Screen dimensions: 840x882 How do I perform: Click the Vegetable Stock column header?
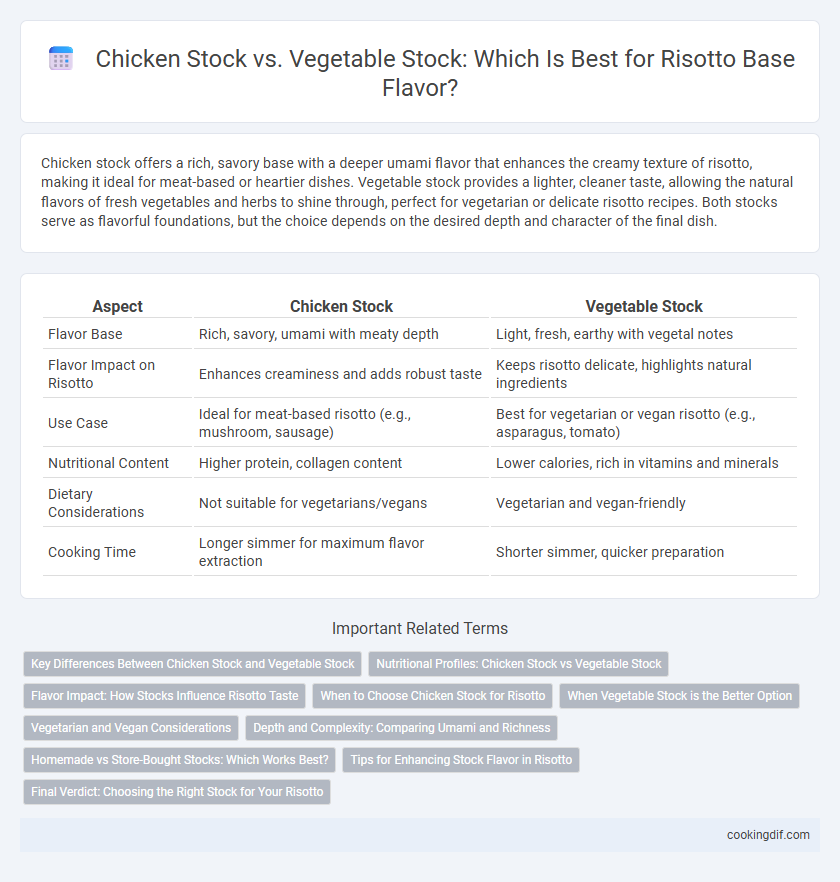click(644, 307)
